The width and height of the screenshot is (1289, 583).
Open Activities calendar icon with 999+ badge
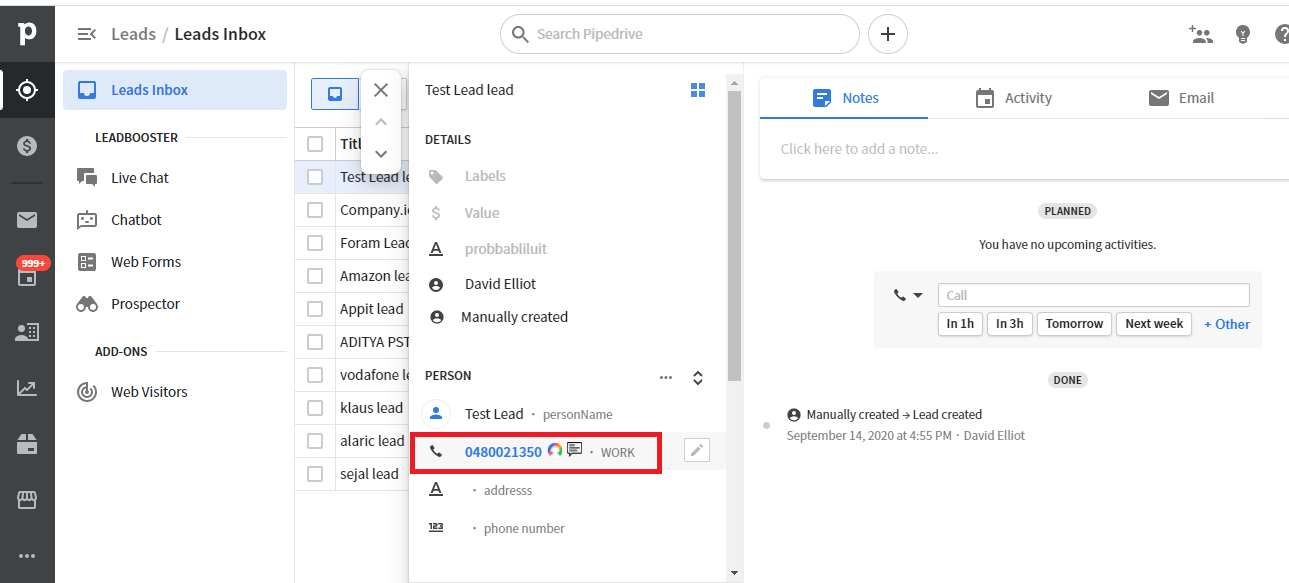click(x=27, y=272)
